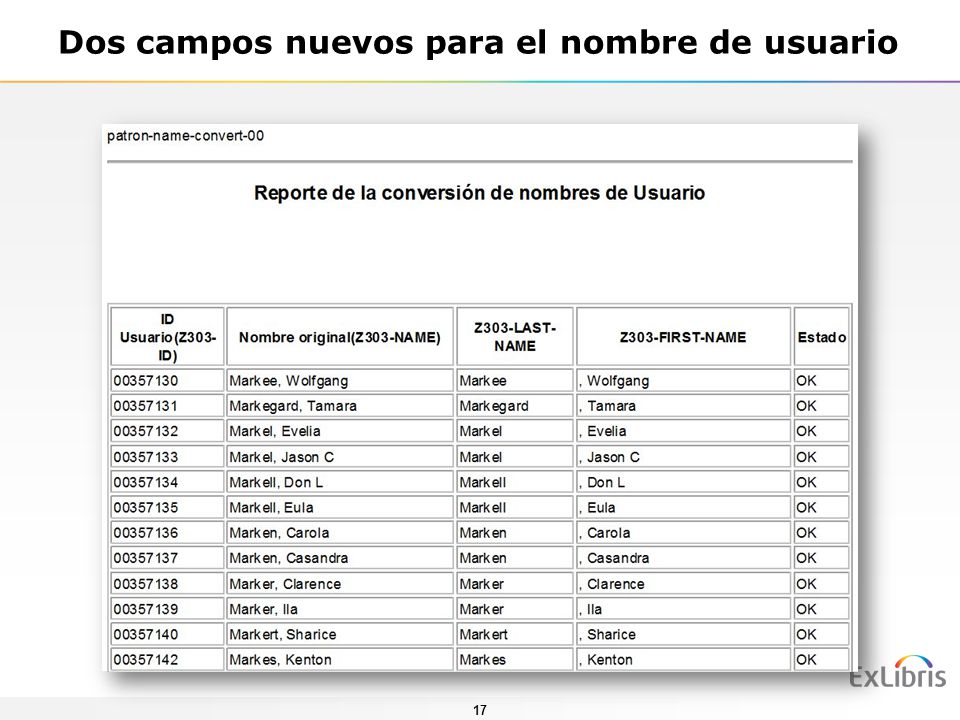Screen dimensions: 960x720
Task: Click last name cell 'Markert'
Action: 515,634
